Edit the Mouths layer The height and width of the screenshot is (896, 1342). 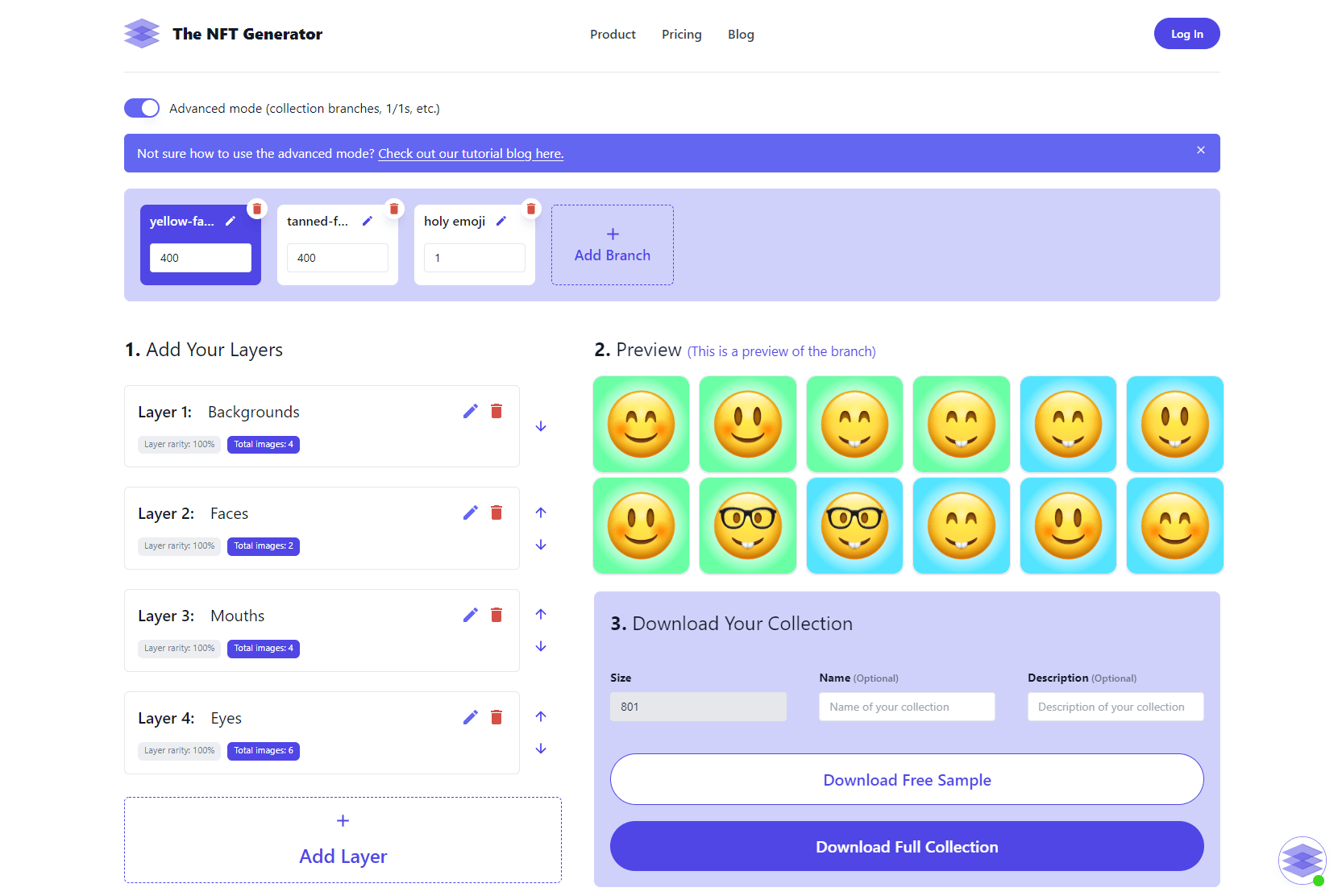click(471, 615)
